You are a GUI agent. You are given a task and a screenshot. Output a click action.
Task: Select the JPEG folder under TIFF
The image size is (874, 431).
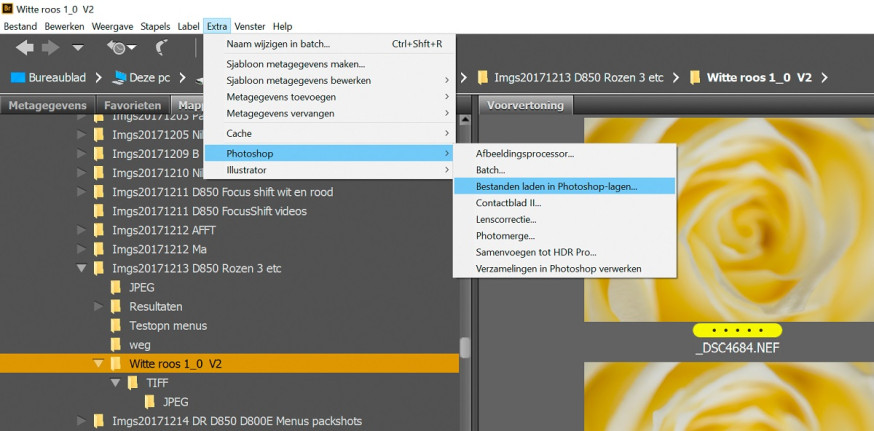coord(174,402)
